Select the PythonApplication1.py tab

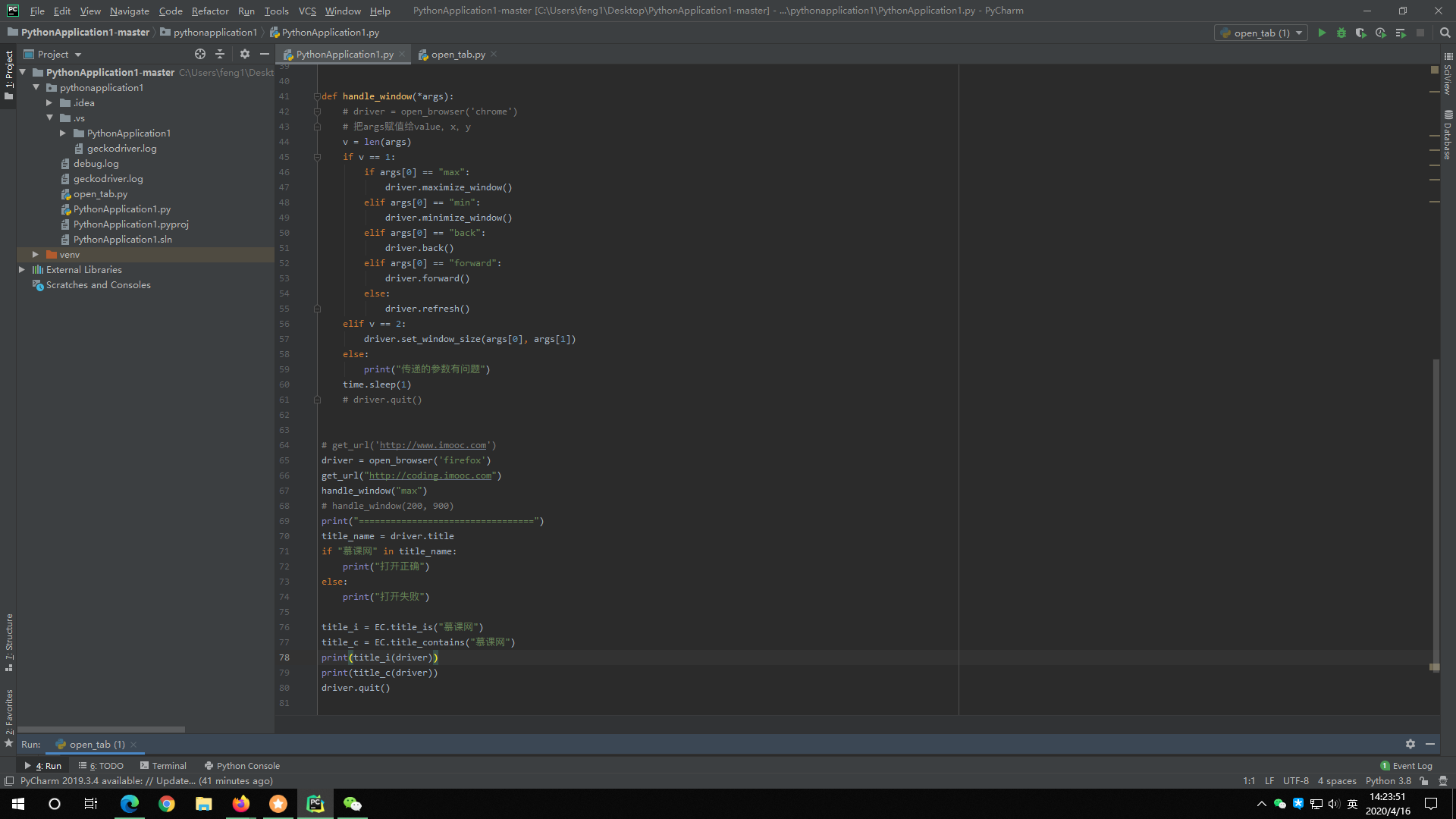tap(344, 54)
